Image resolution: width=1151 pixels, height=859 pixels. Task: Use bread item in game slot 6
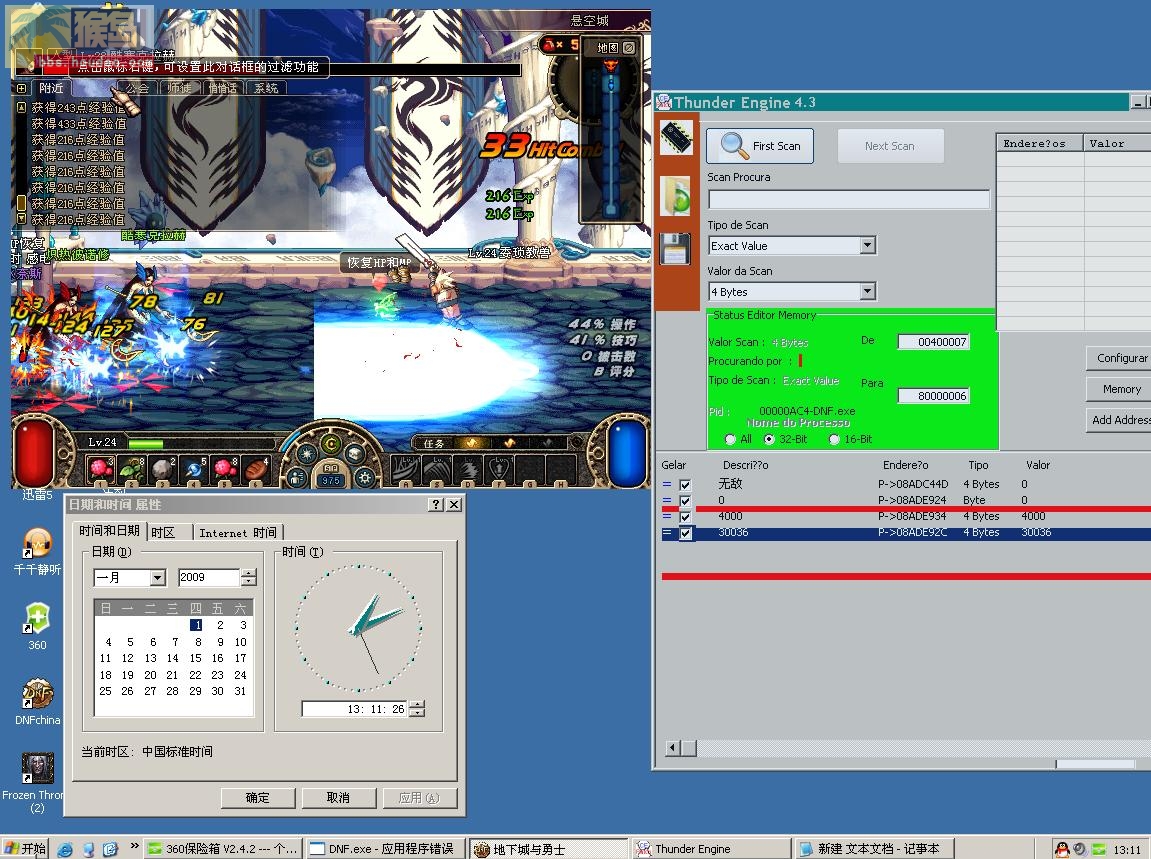point(255,470)
